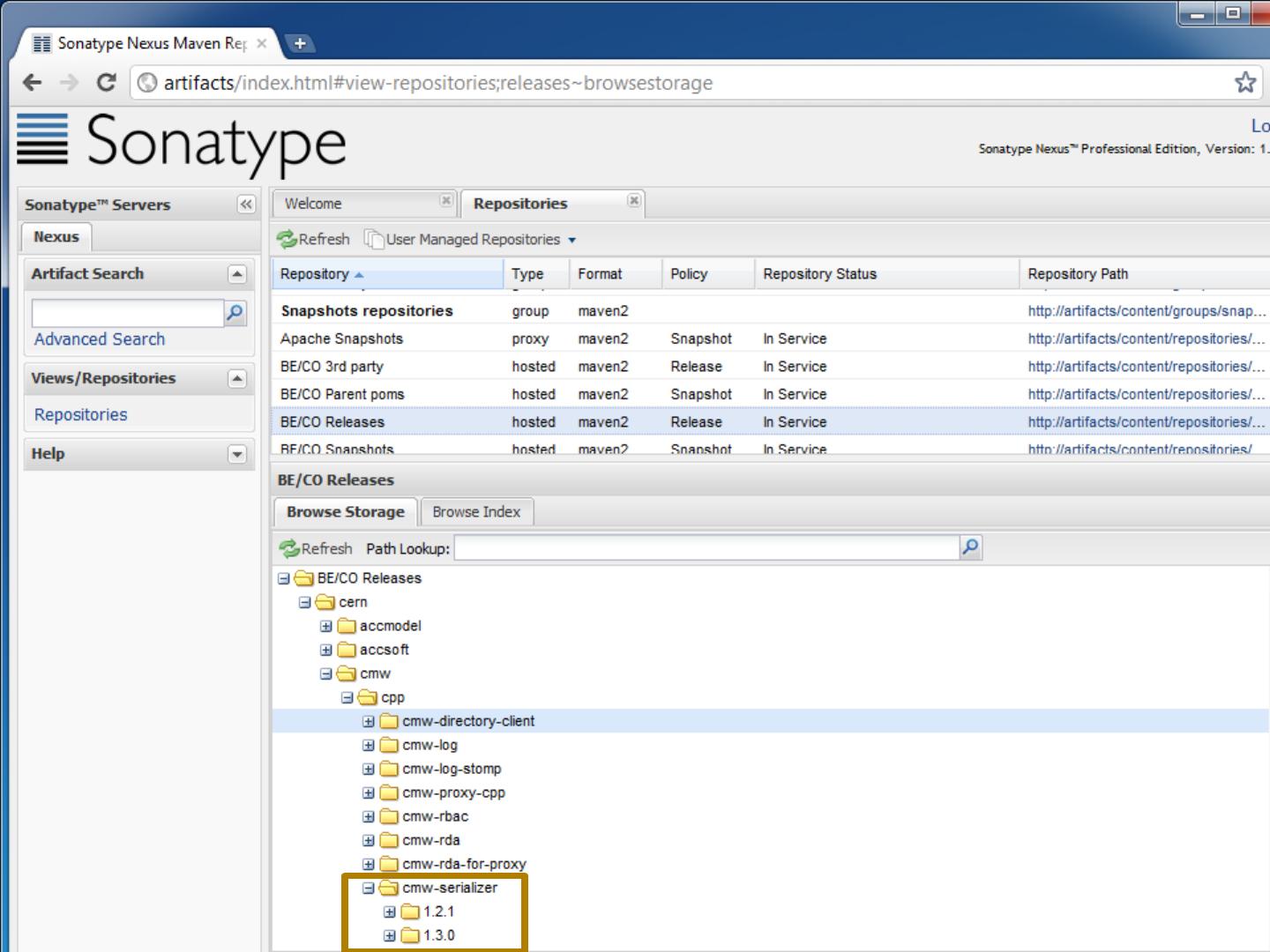The image size is (1270, 952).
Task: Click the Path Lookup input field
Action: [x=706, y=548]
